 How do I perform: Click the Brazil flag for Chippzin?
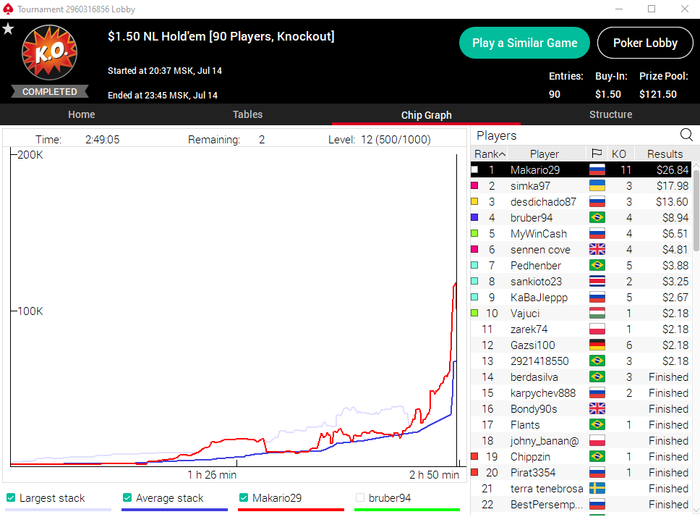[x=597, y=456]
